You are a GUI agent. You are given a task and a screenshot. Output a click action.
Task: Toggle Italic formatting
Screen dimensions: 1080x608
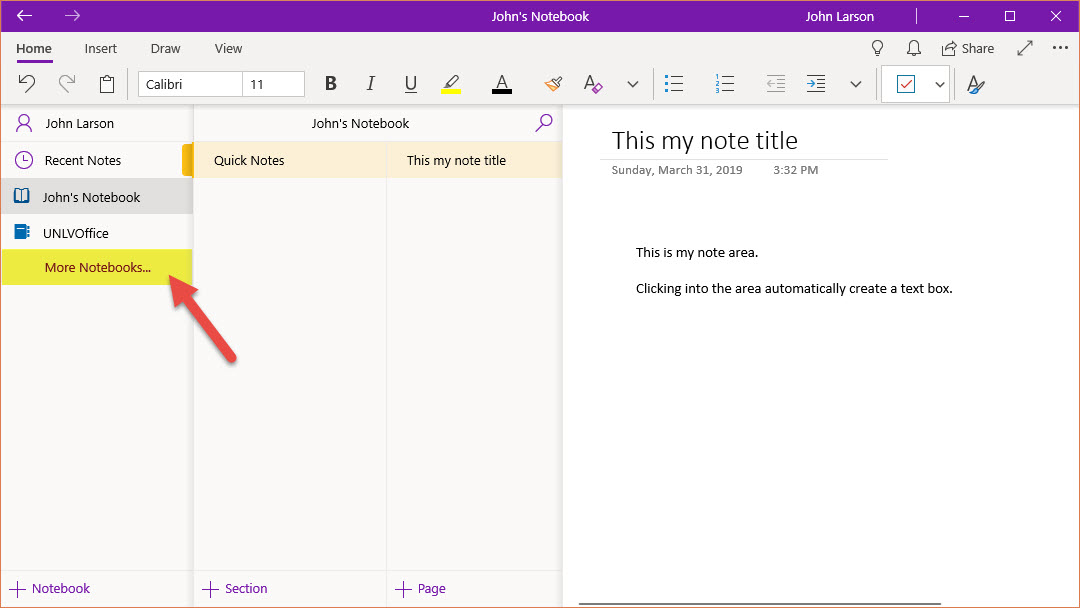(x=370, y=84)
